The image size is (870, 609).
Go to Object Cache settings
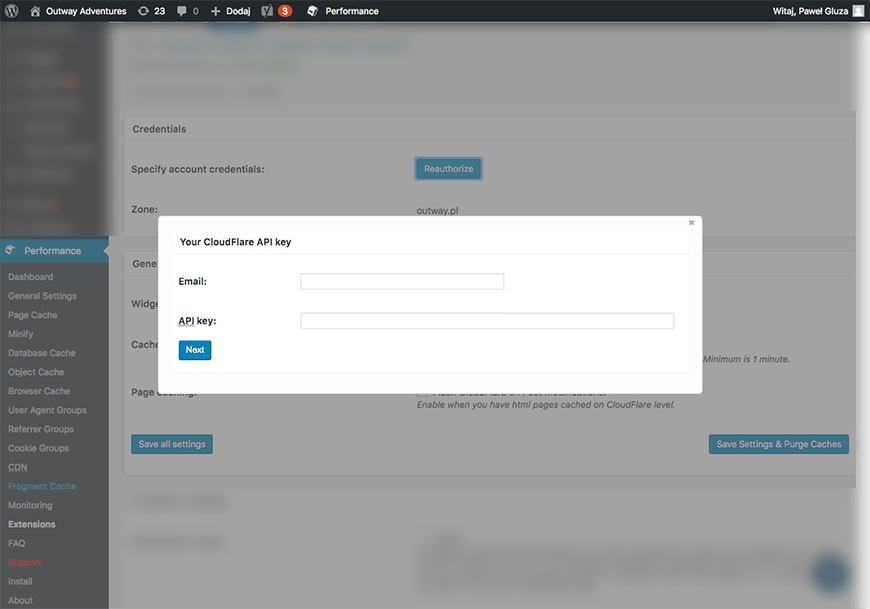click(x=36, y=372)
